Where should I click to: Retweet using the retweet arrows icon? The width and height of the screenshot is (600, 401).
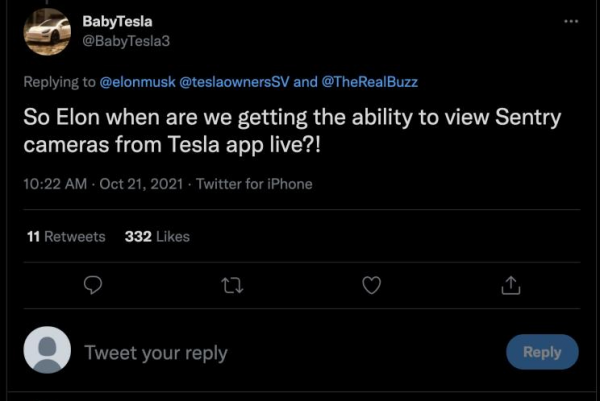(x=231, y=285)
